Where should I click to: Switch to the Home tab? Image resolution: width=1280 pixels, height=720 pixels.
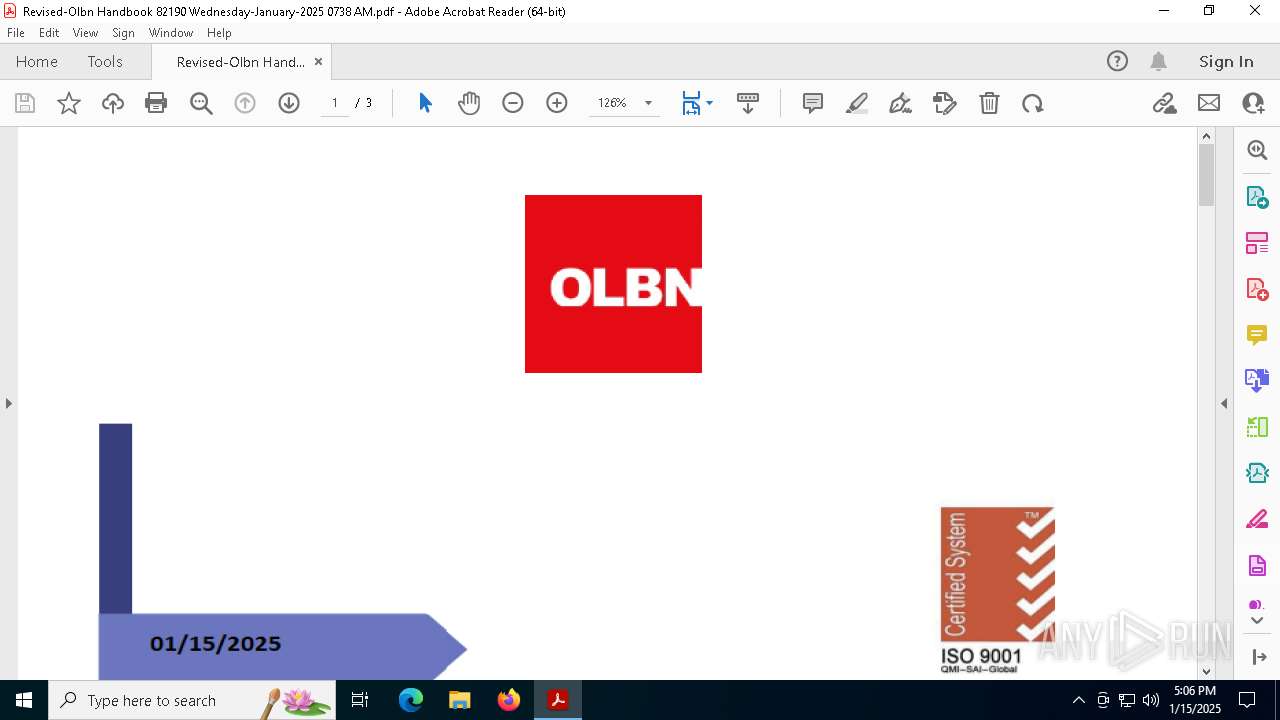[x=37, y=61]
